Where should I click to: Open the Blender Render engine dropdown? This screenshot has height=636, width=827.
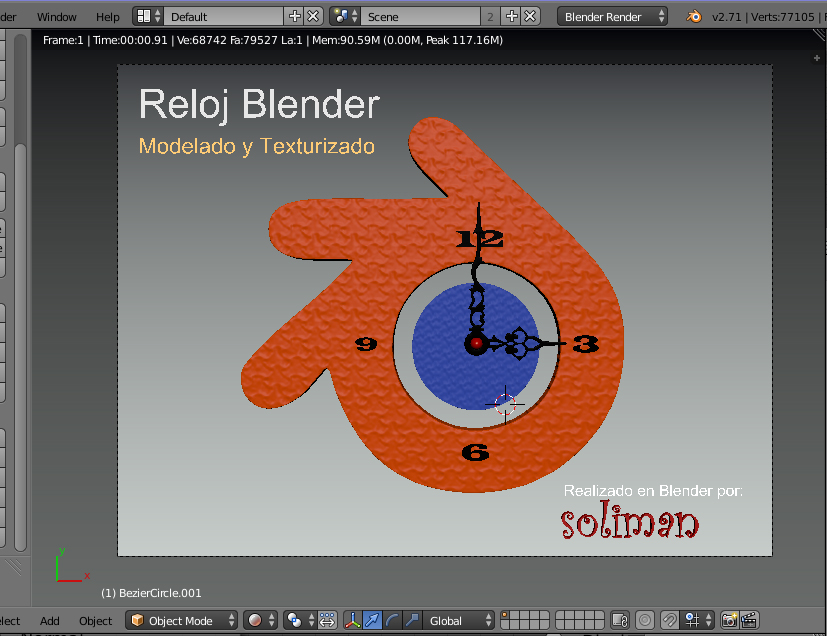[612, 16]
